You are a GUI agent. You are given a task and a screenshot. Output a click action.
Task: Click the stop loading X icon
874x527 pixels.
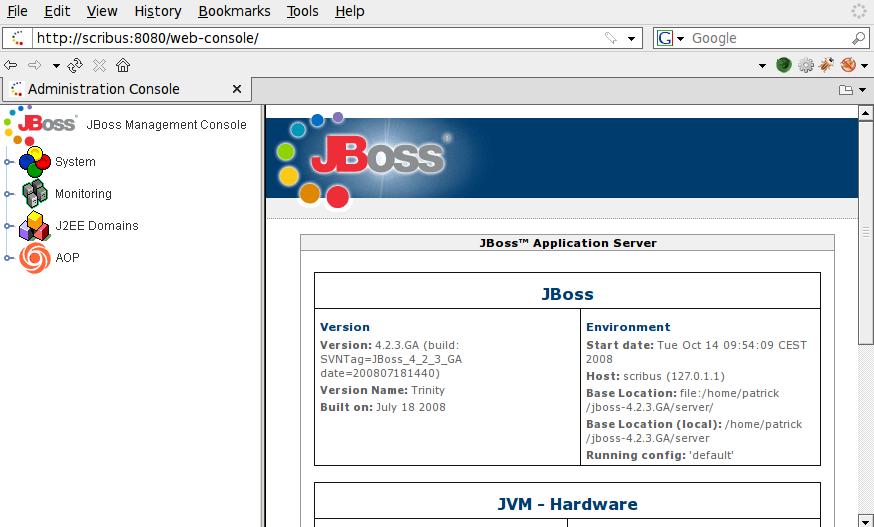(x=99, y=66)
